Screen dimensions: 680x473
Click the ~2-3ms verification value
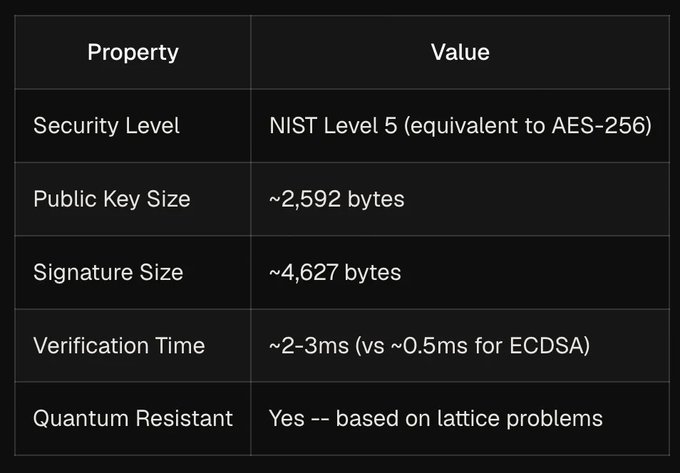click(x=429, y=346)
